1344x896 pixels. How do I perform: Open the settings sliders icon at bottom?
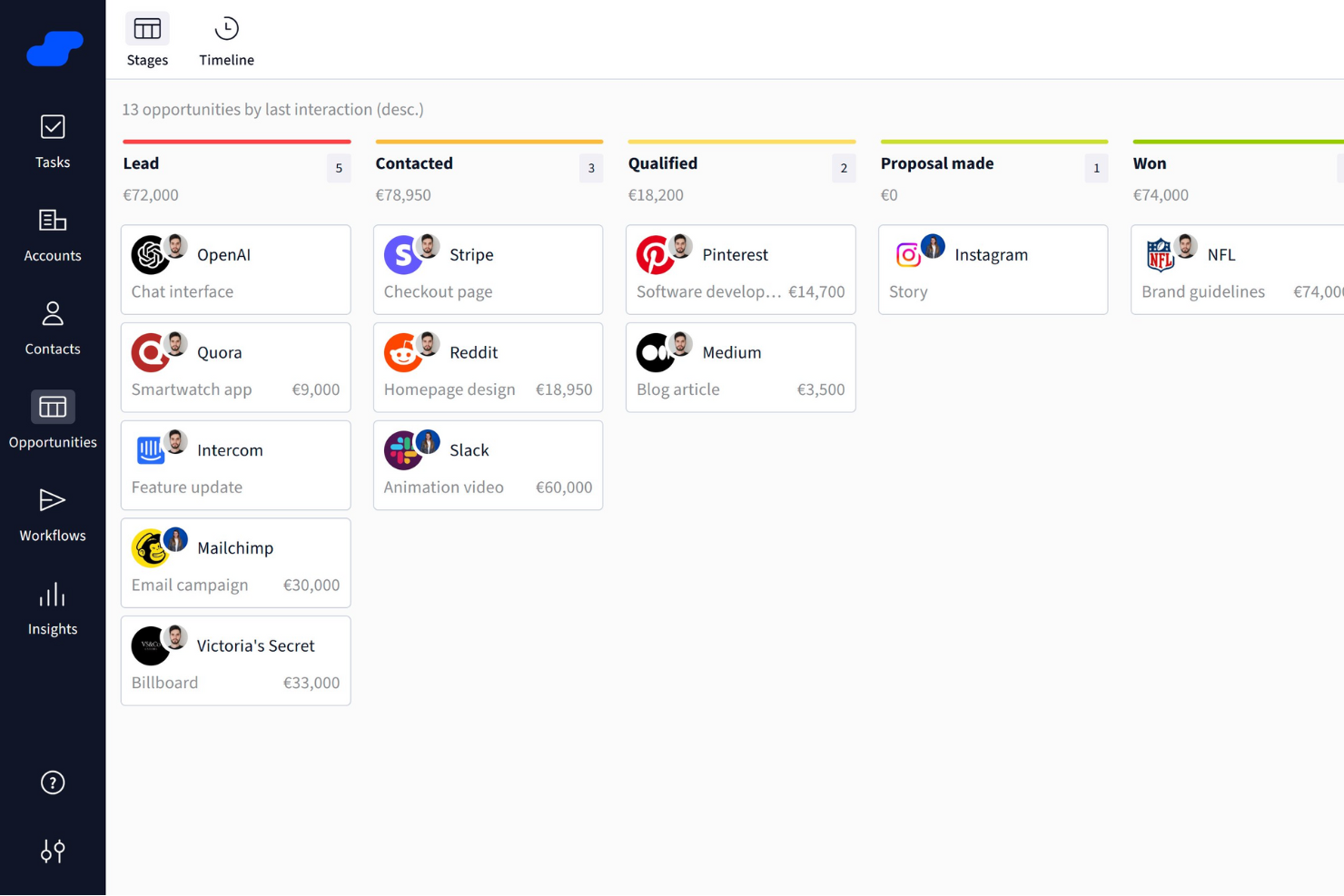(52, 851)
